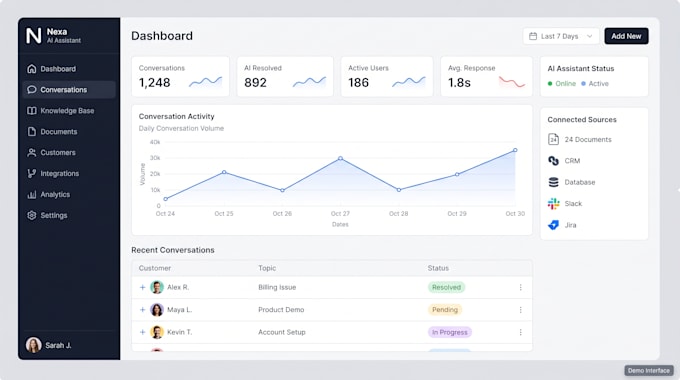Click the Oct 28 chart data point

pyautogui.click(x=399, y=190)
